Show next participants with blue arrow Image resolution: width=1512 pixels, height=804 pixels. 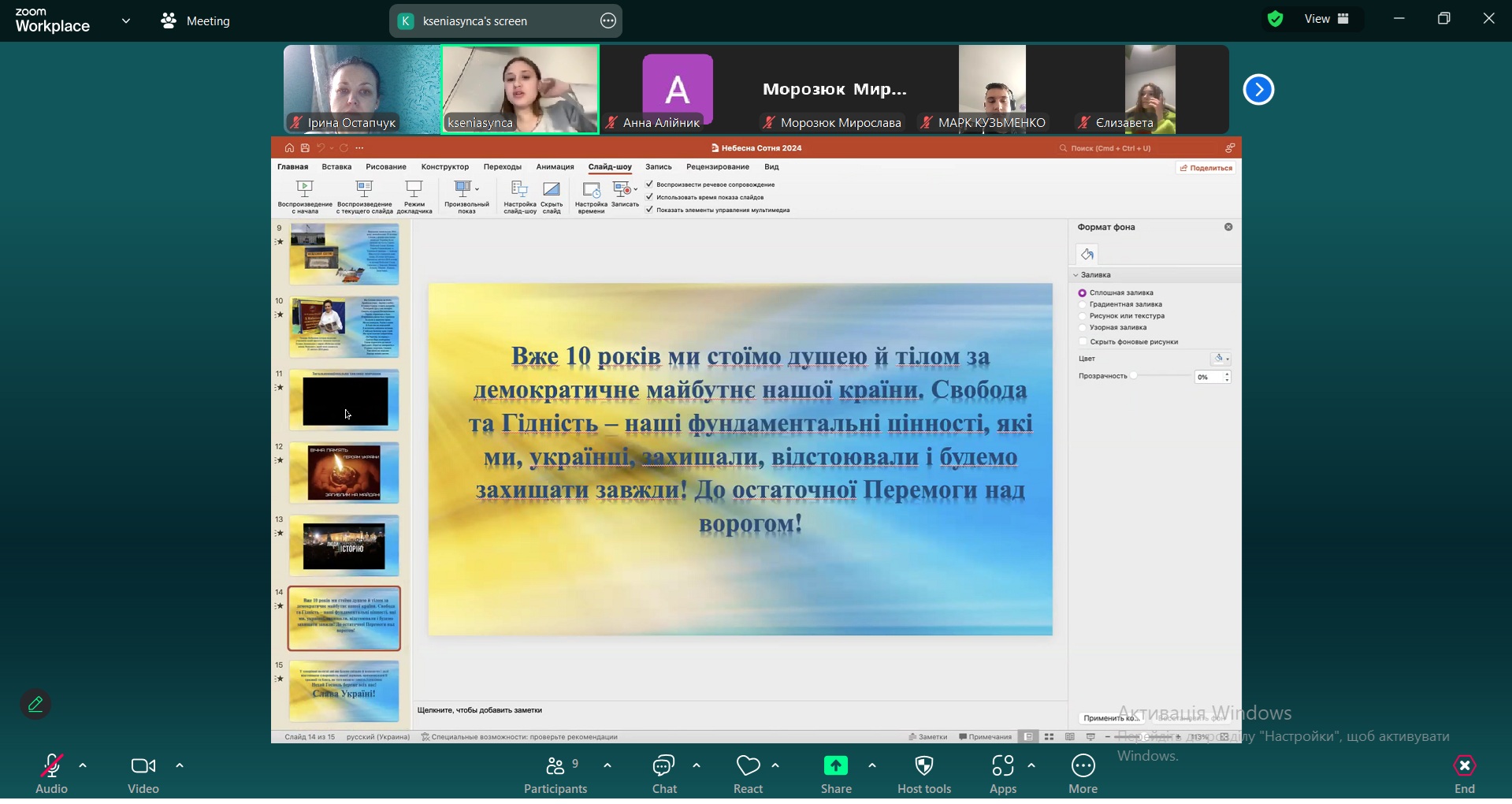(1258, 90)
